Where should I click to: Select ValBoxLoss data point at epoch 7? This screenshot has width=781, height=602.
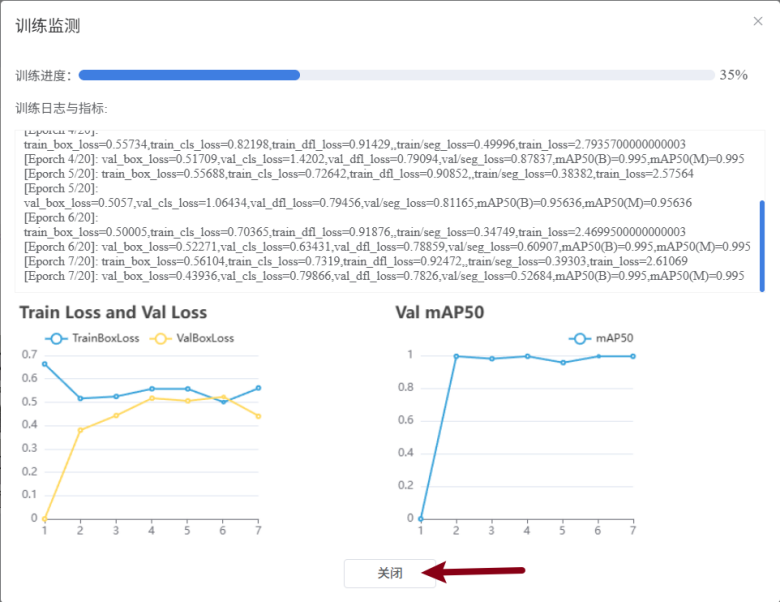258,416
